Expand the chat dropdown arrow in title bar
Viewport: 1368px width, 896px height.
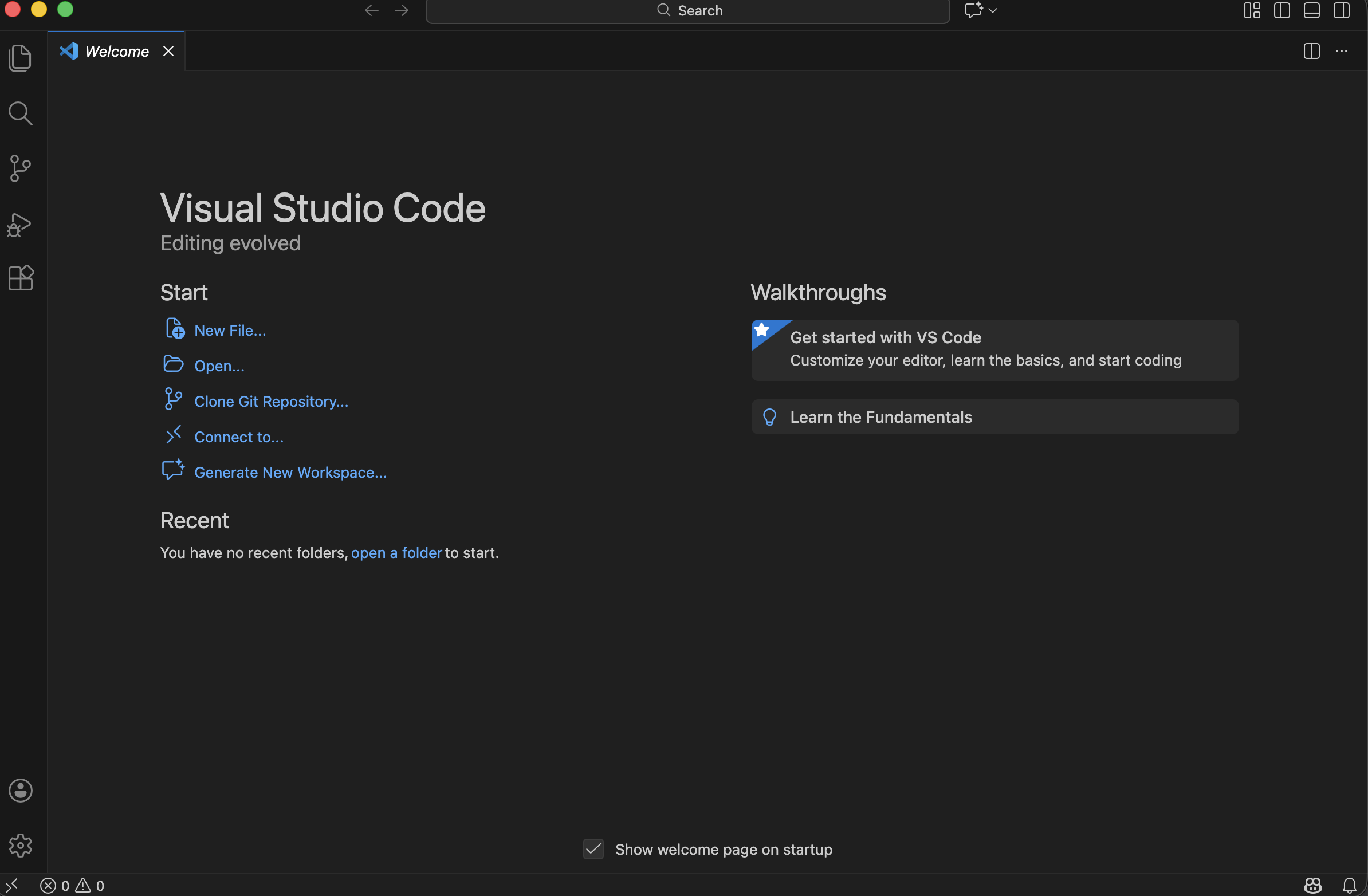(993, 10)
